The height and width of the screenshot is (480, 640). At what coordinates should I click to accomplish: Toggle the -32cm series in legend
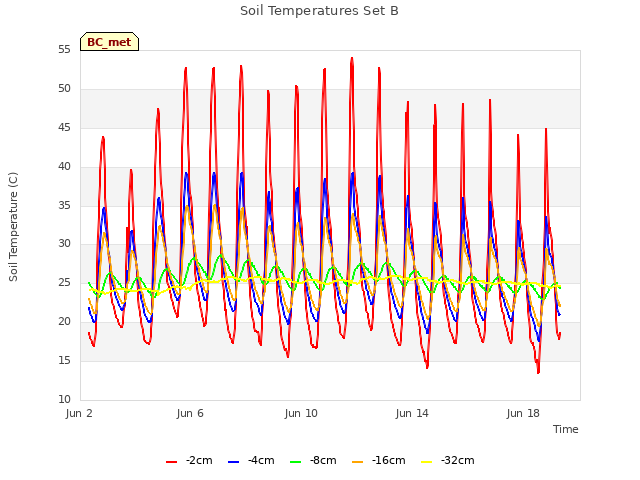click(448, 461)
